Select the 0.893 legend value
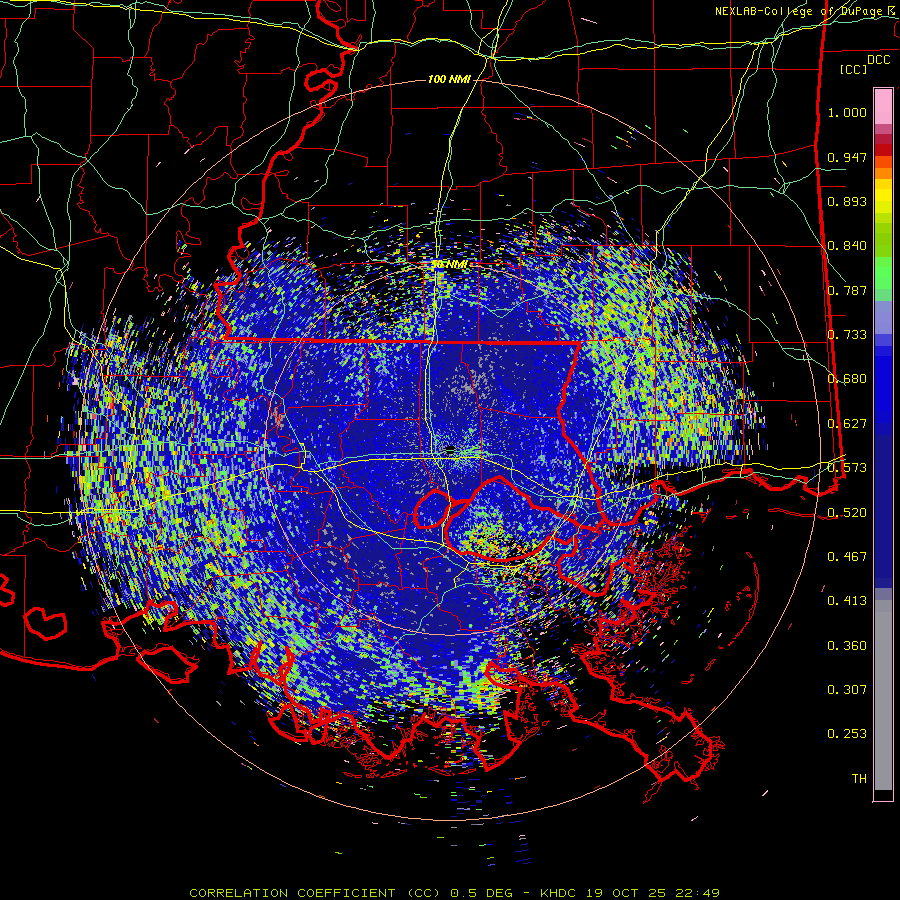Image resolution: width=900 pixels, height=900 pixels. point(847,201)
